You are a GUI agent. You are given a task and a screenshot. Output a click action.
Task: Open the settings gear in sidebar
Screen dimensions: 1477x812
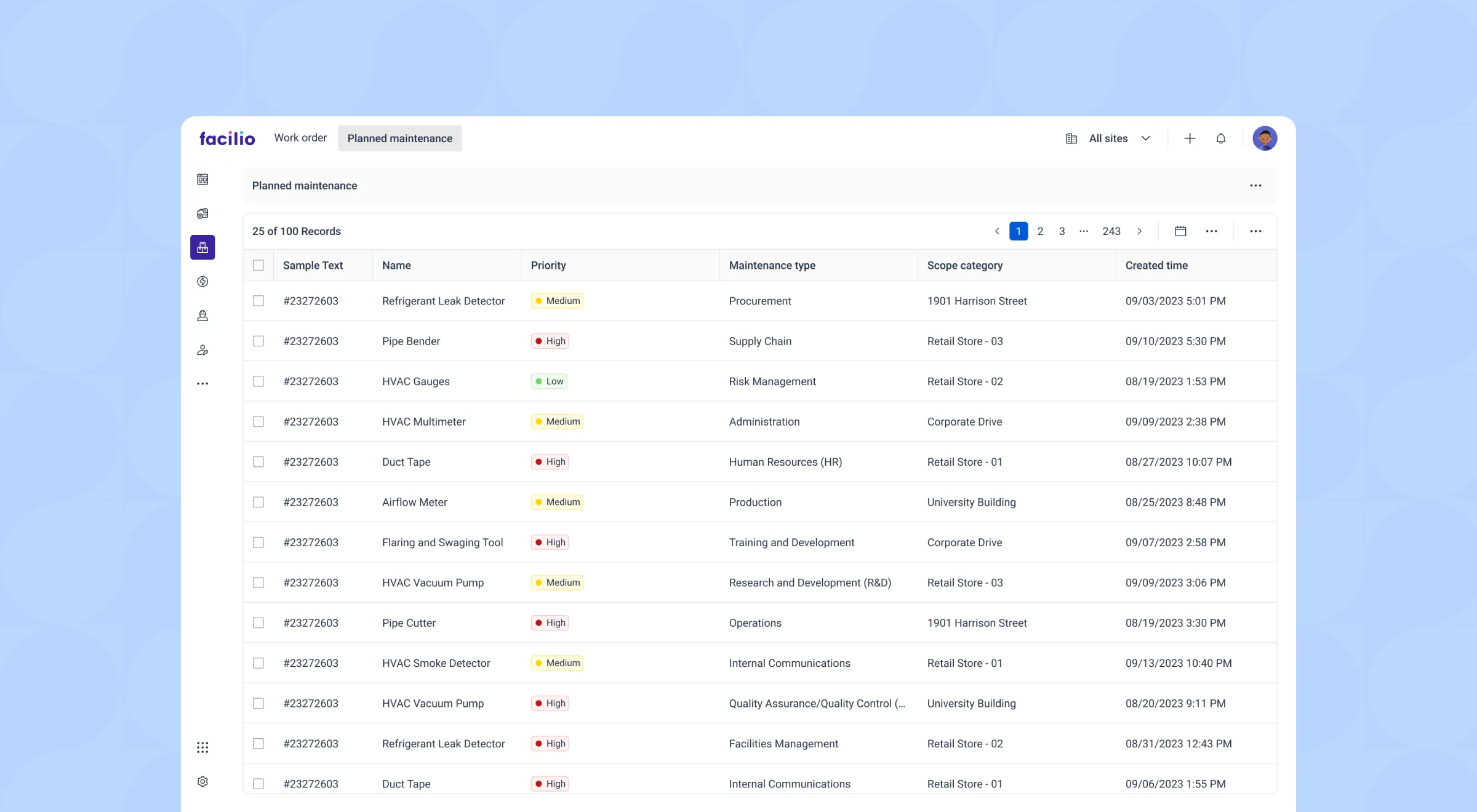coord(202,781)
